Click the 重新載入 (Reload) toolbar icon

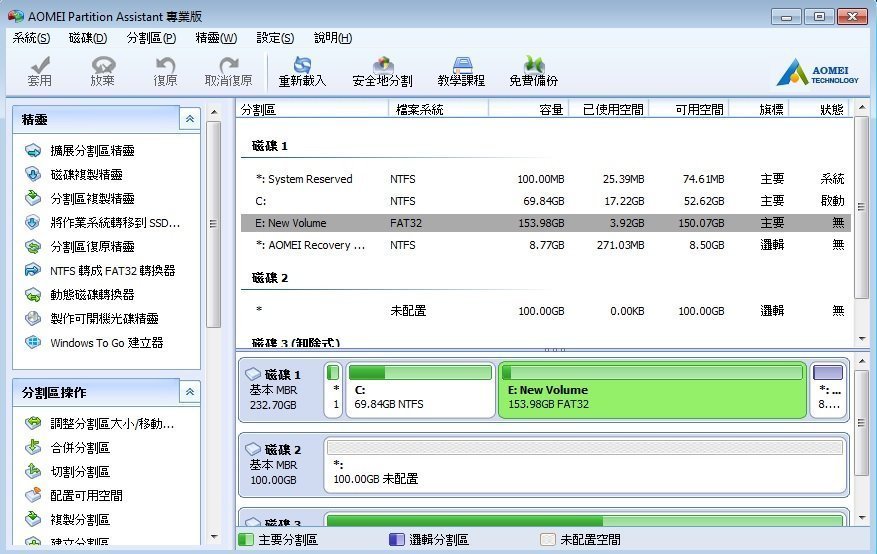(302, 72)
